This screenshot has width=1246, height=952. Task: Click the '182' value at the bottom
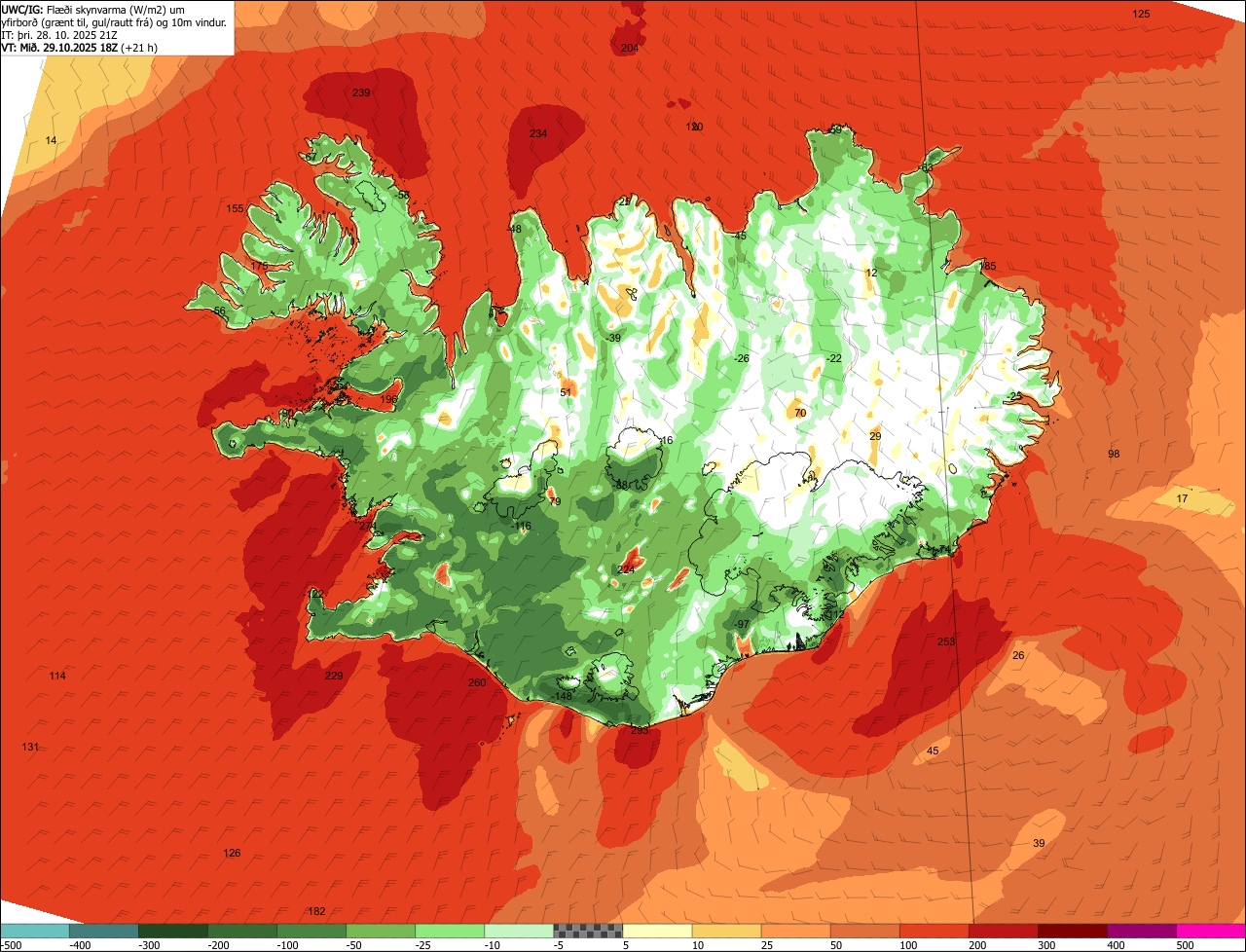tap(316, 911)
